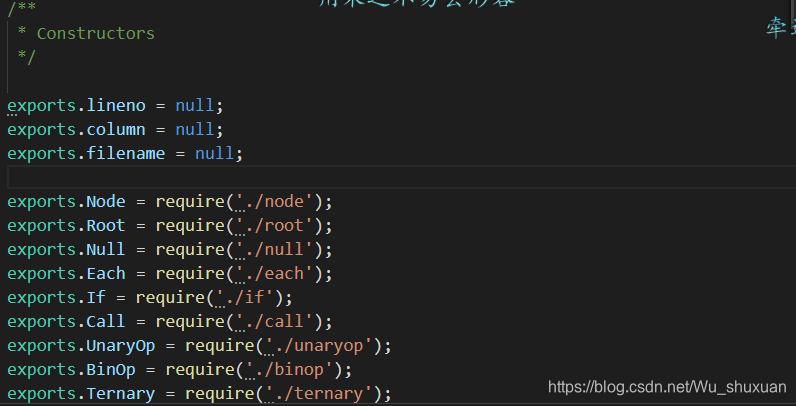Click the 'Node' property in exports.Node

[106, 201]
